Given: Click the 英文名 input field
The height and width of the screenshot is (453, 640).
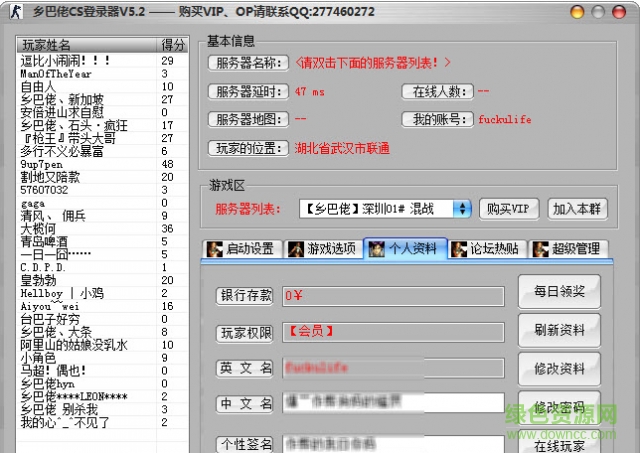Looking at the screenshot, I should tap(393, 368).
